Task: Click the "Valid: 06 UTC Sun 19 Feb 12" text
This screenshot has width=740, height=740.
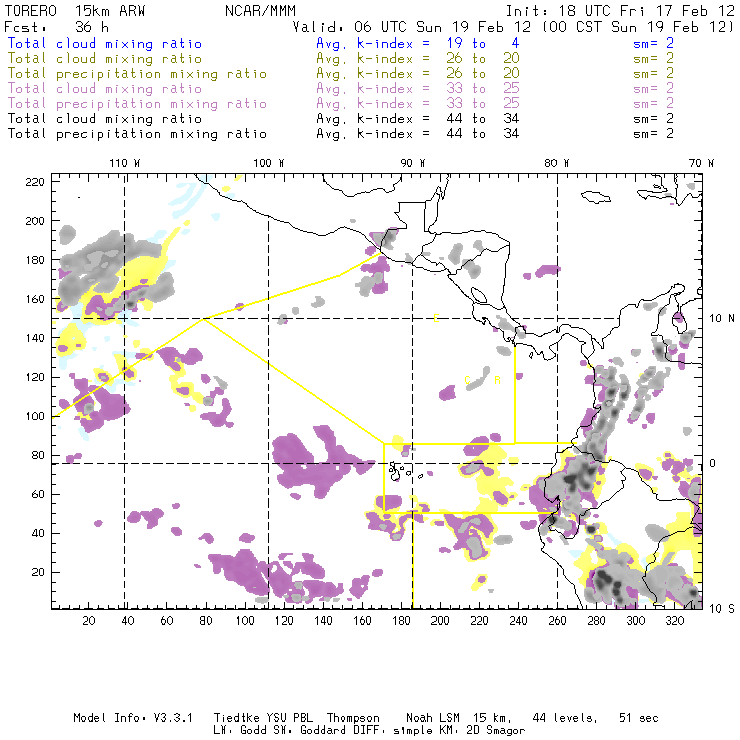Action: [411, 27]
